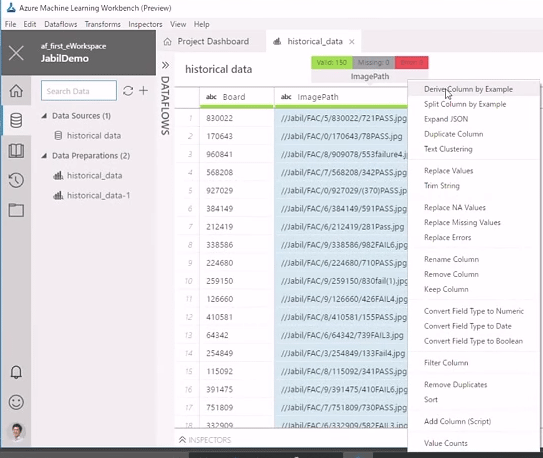This screenshot has height=458, width=543.
Task: Open the Notebooks book icon
Action: (x=16, y=151)
